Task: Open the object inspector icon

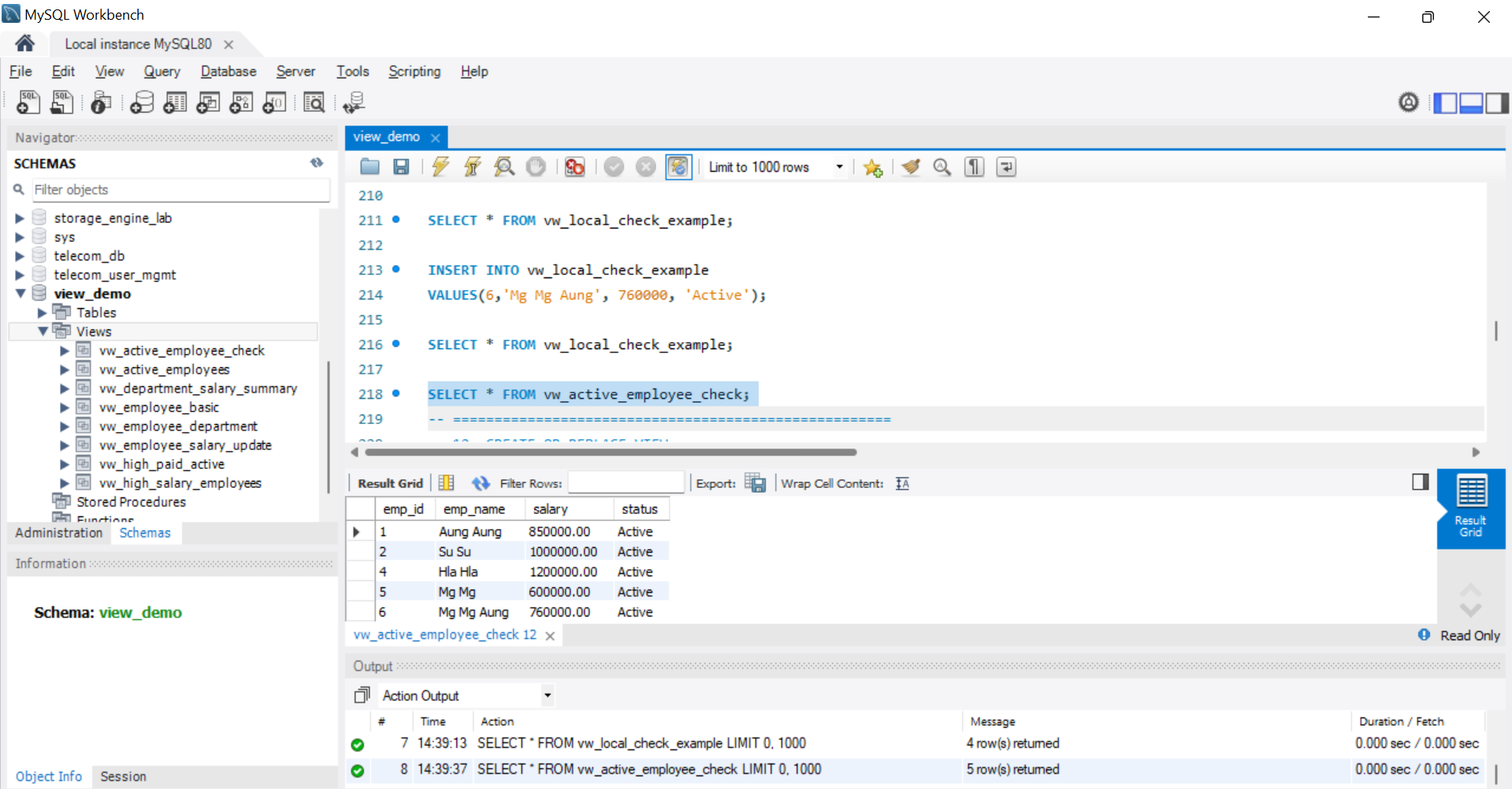Action: [x=101, y=102]
